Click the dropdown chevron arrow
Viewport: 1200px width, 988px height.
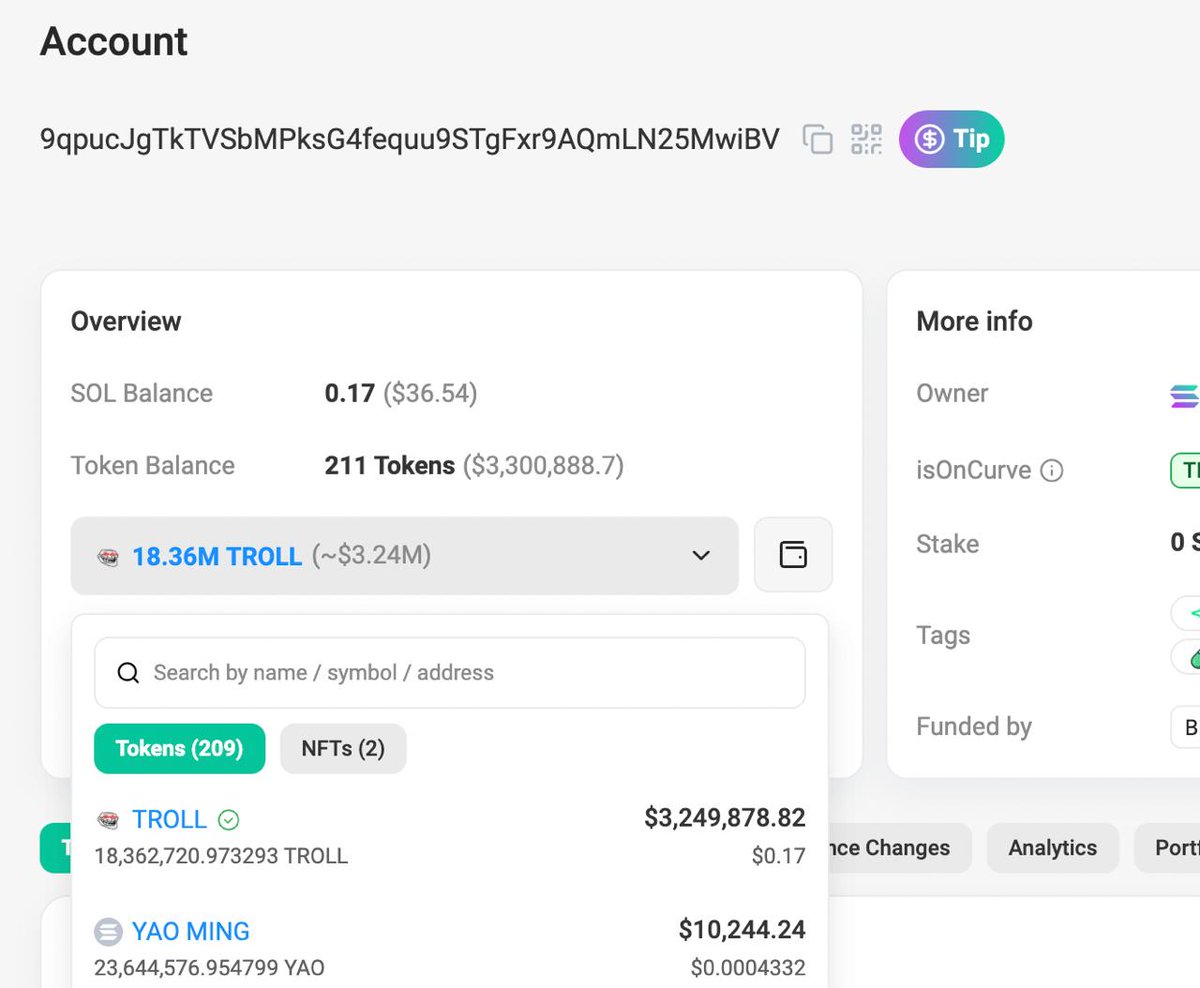click(x=702, y=555)
